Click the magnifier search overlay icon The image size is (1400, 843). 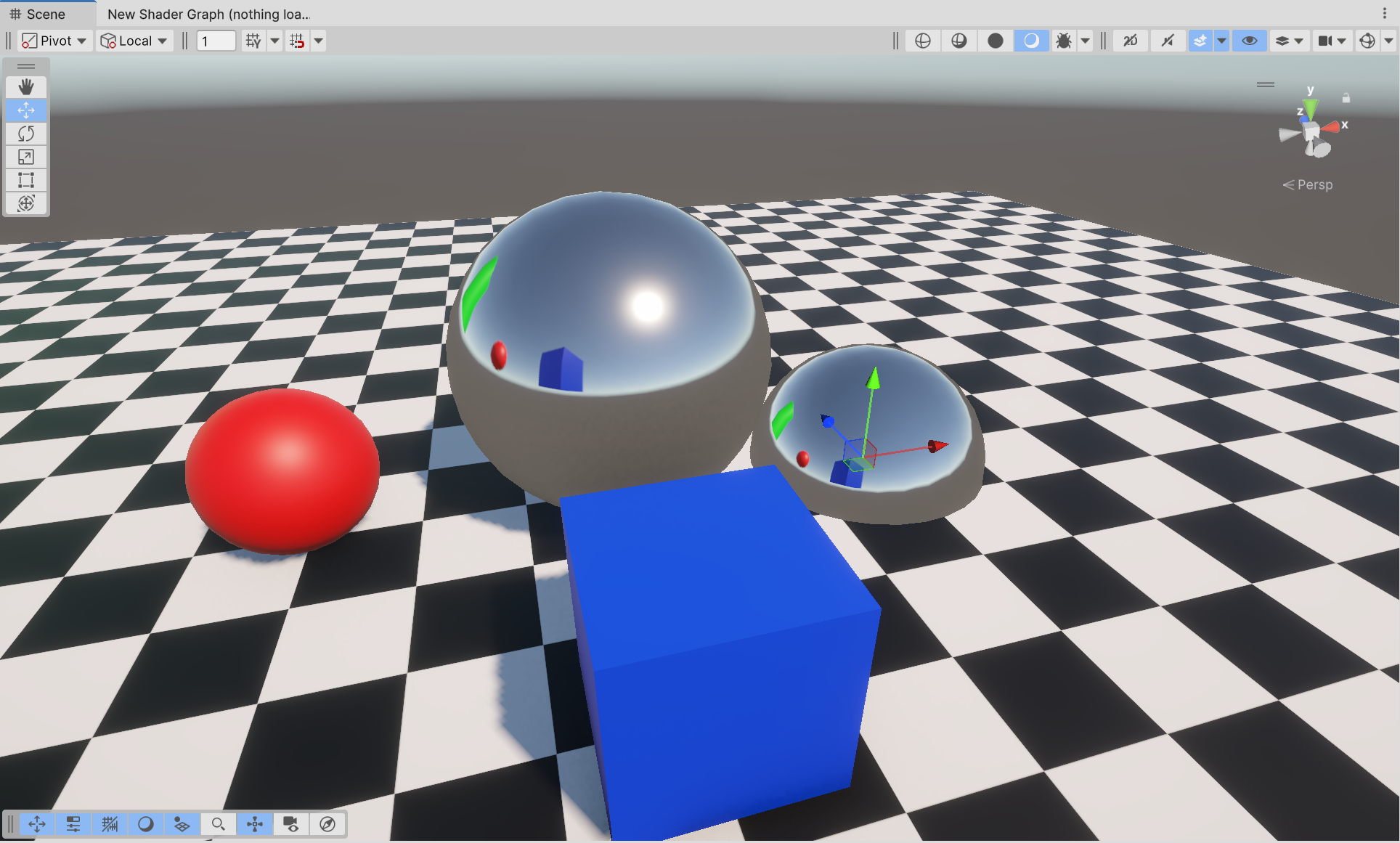pyautogui.click(x=218, y=824)
